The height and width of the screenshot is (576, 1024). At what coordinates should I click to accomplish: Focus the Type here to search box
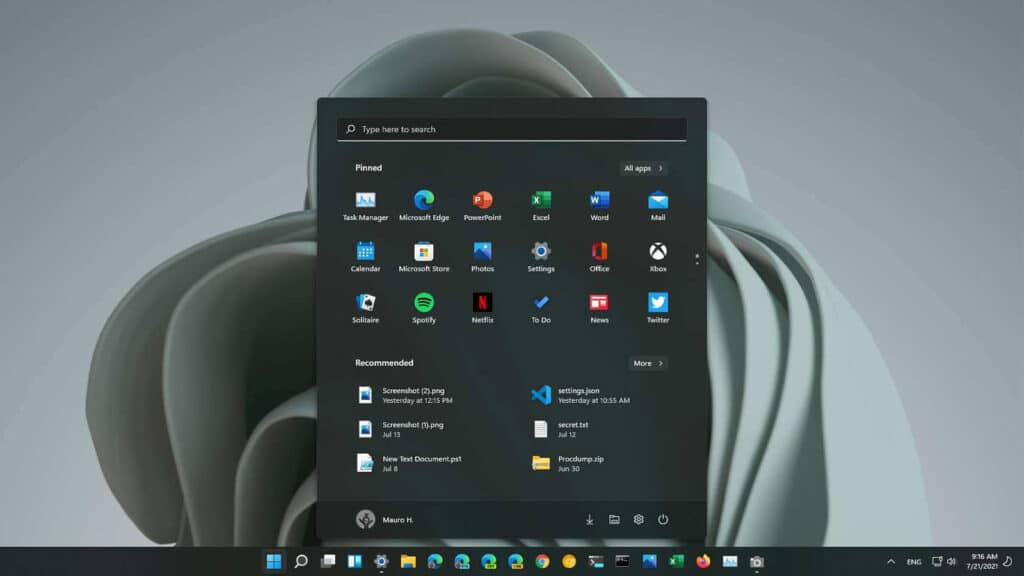[511, 129]
